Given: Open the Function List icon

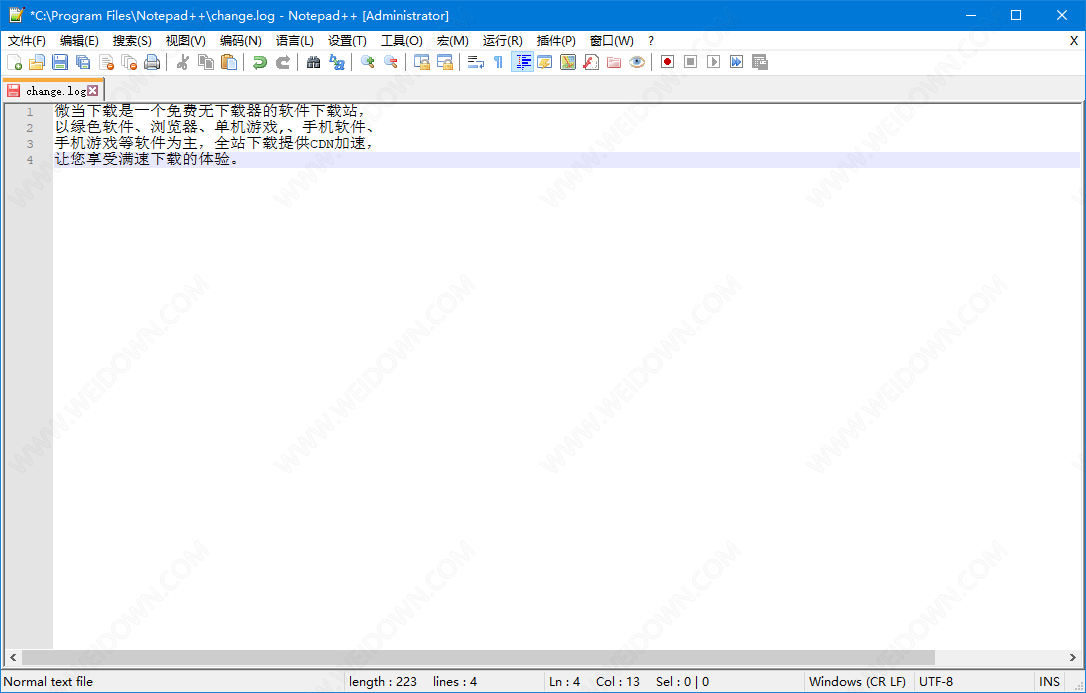Looking at the screenshot, I should (591, 62).
